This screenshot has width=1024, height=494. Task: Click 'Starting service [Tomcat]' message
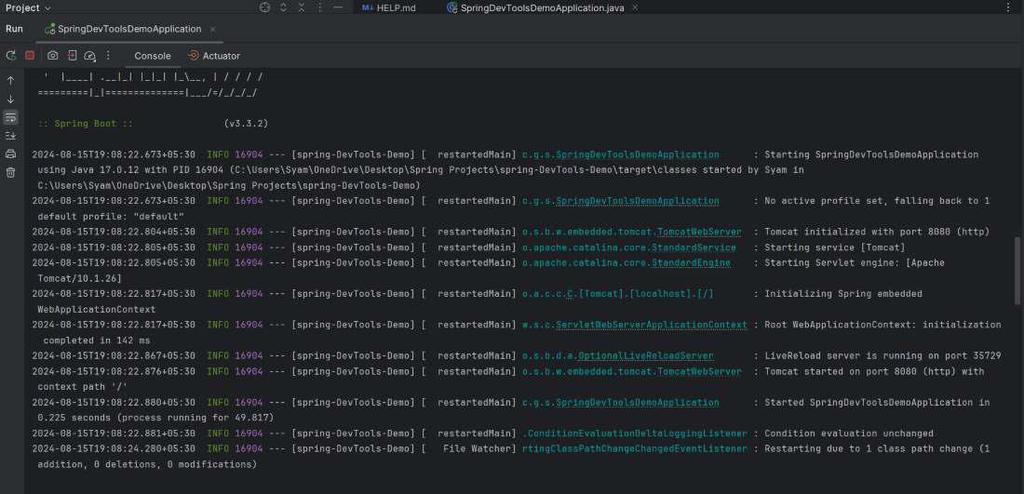coord(835,248)
